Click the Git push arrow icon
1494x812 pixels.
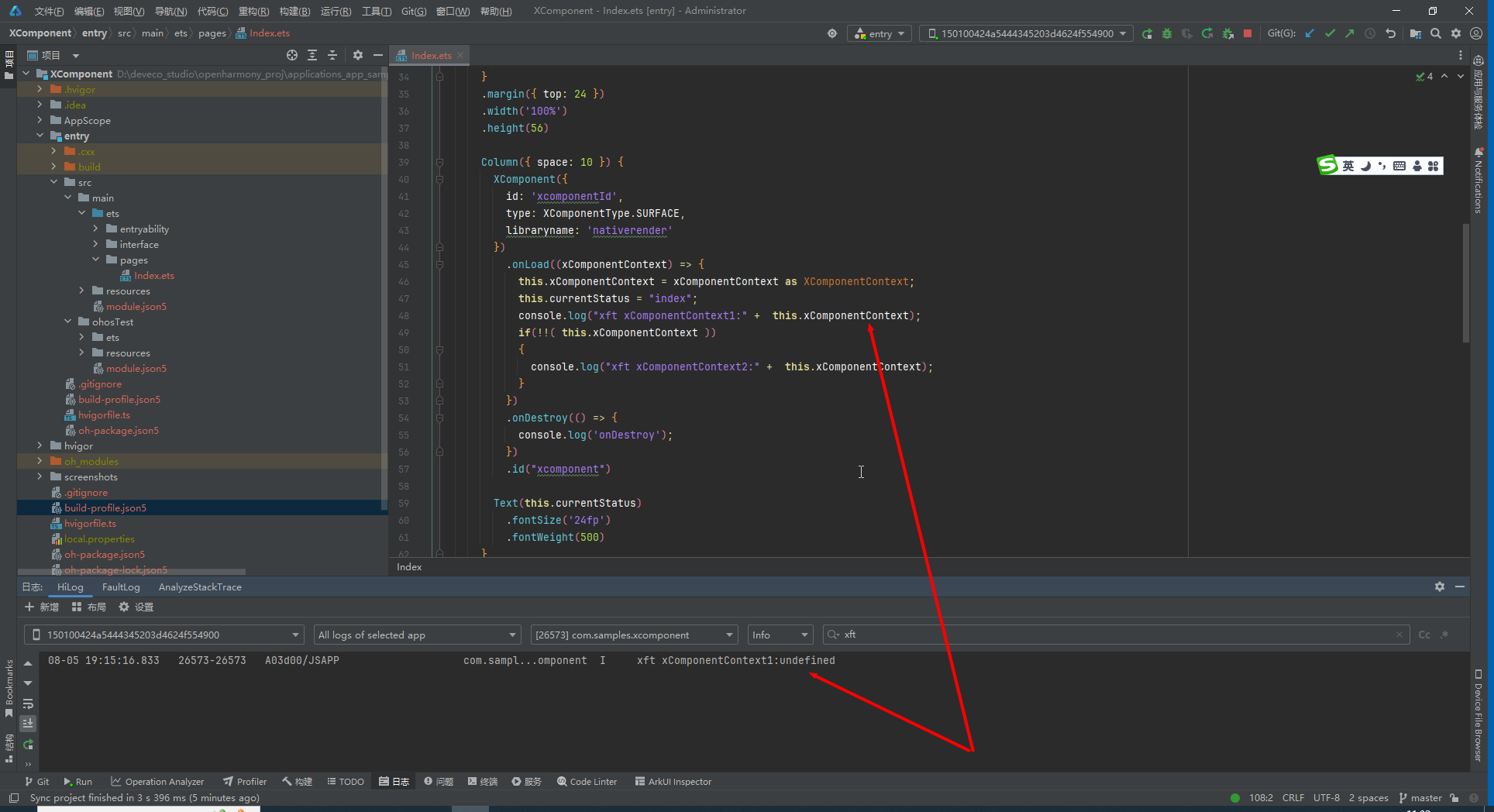pos(1350,34)
